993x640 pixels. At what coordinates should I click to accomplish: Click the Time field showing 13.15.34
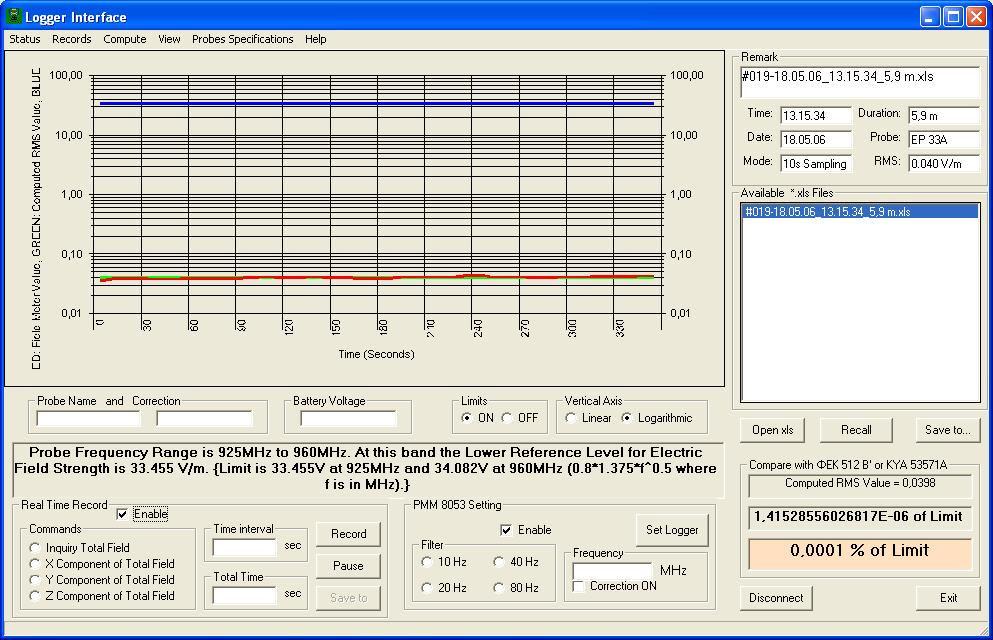point(816,116)
